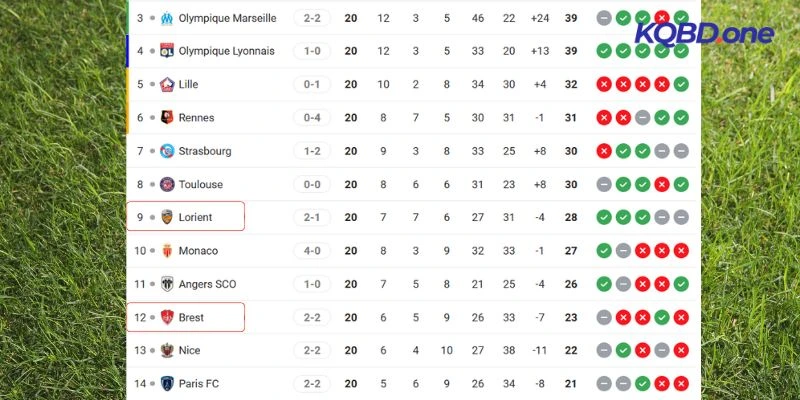This screenshot has width=800, height=400.
Task: Open the Lorient team link
Action: pos(194,217)
